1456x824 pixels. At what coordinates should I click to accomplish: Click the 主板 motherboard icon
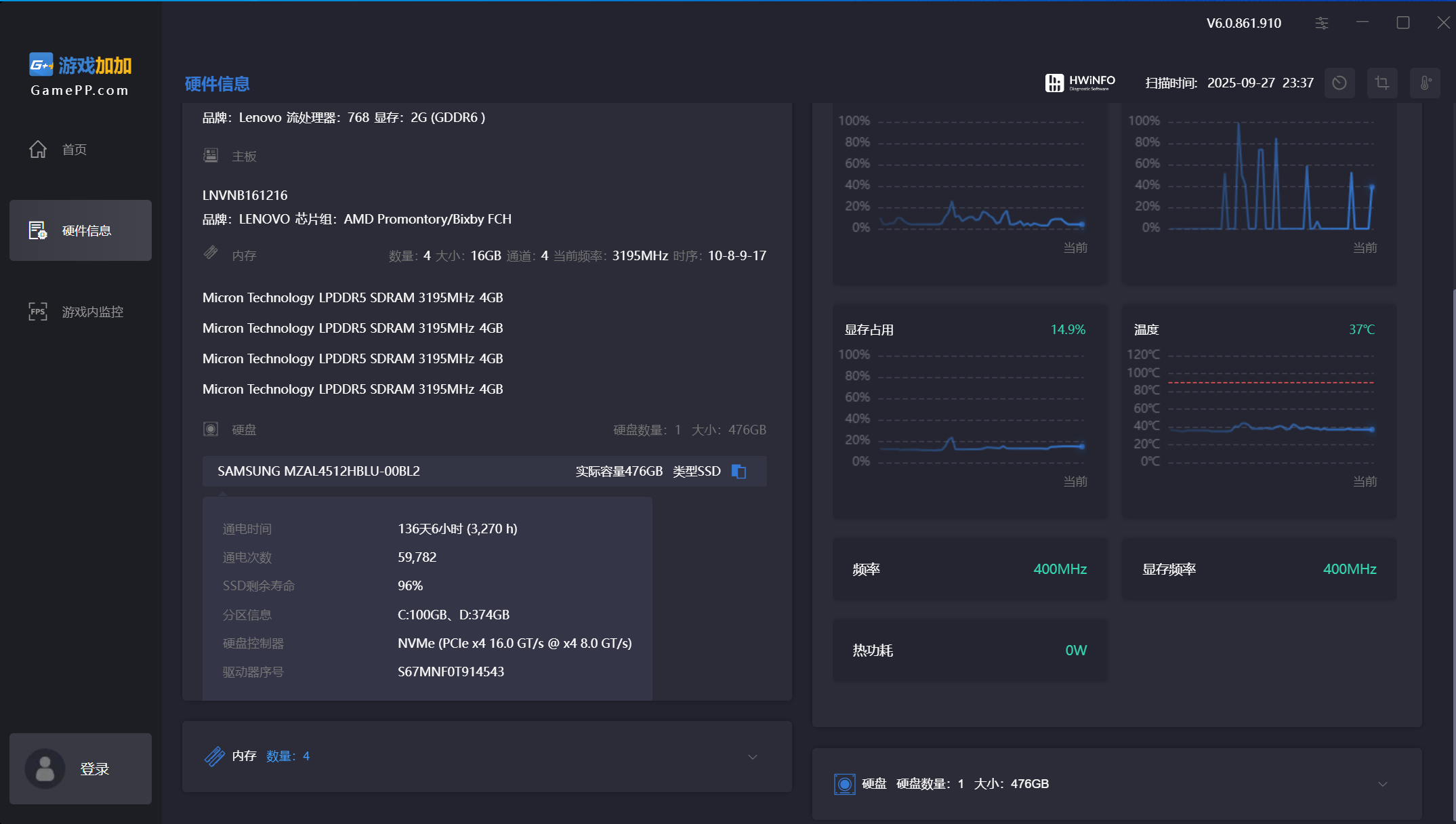coord(211,156)
